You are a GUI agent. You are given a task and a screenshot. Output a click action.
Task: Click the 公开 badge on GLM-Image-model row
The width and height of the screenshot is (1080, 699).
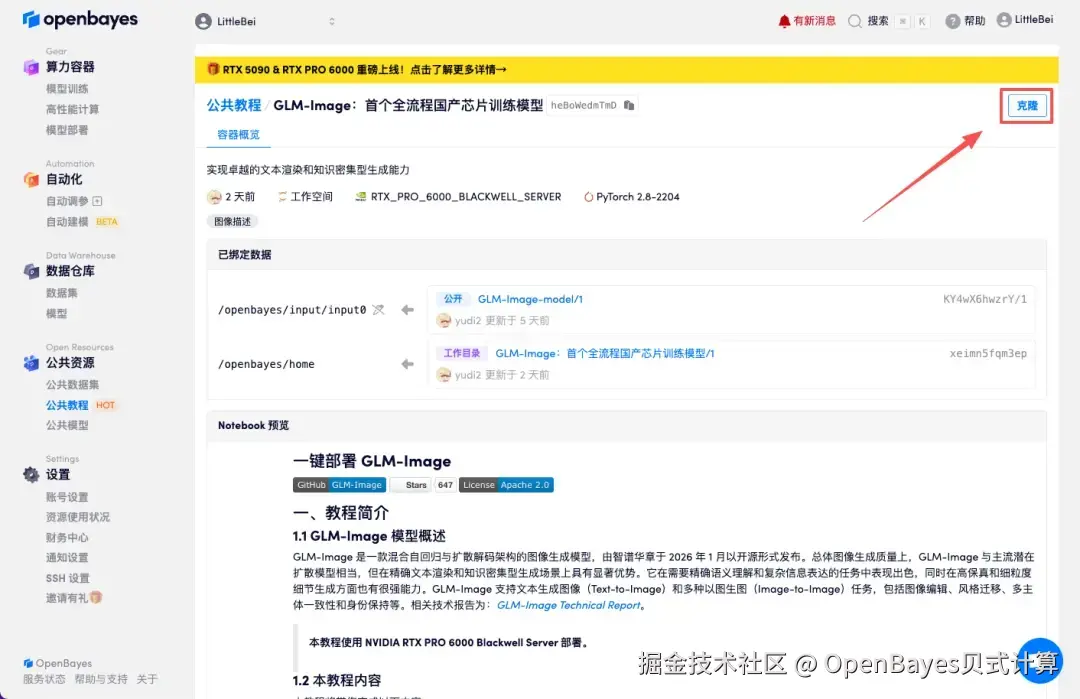453,299
